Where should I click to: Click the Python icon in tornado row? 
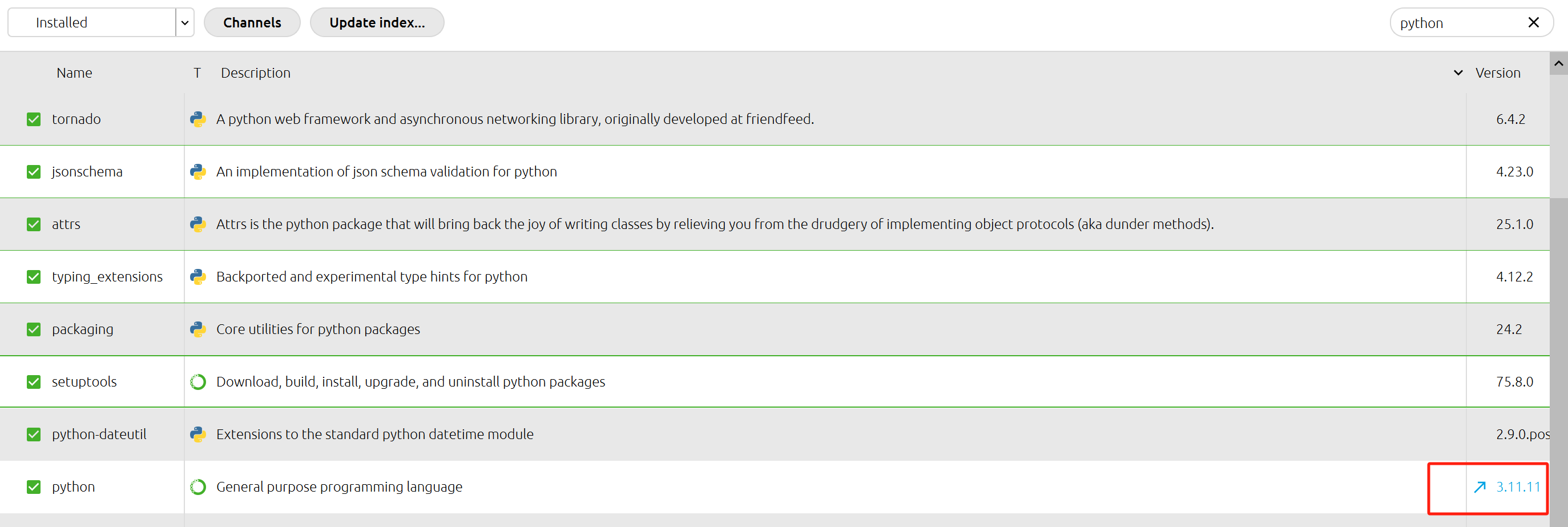click(x=198, y=119)
